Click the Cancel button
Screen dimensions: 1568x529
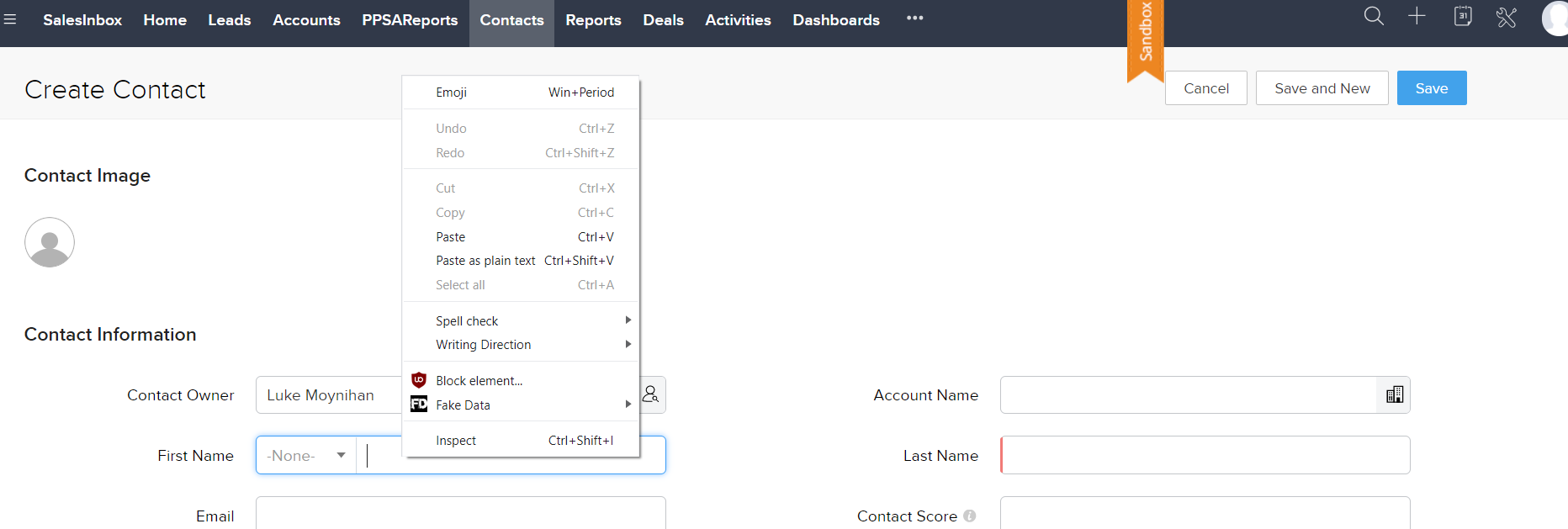click(1206, 88)
